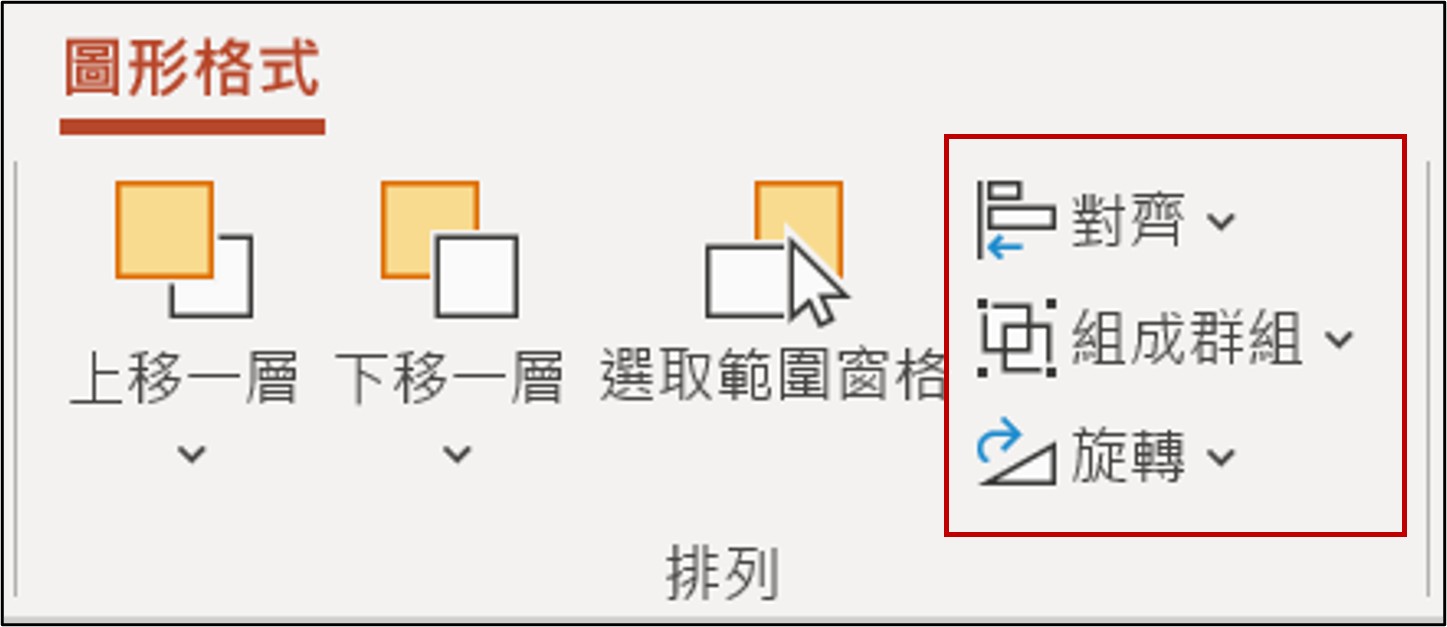Open the chevron next to 組成群組
Image resolution: width=1447 pixels, height=627 pixels.
click(x=1338, y=339)
